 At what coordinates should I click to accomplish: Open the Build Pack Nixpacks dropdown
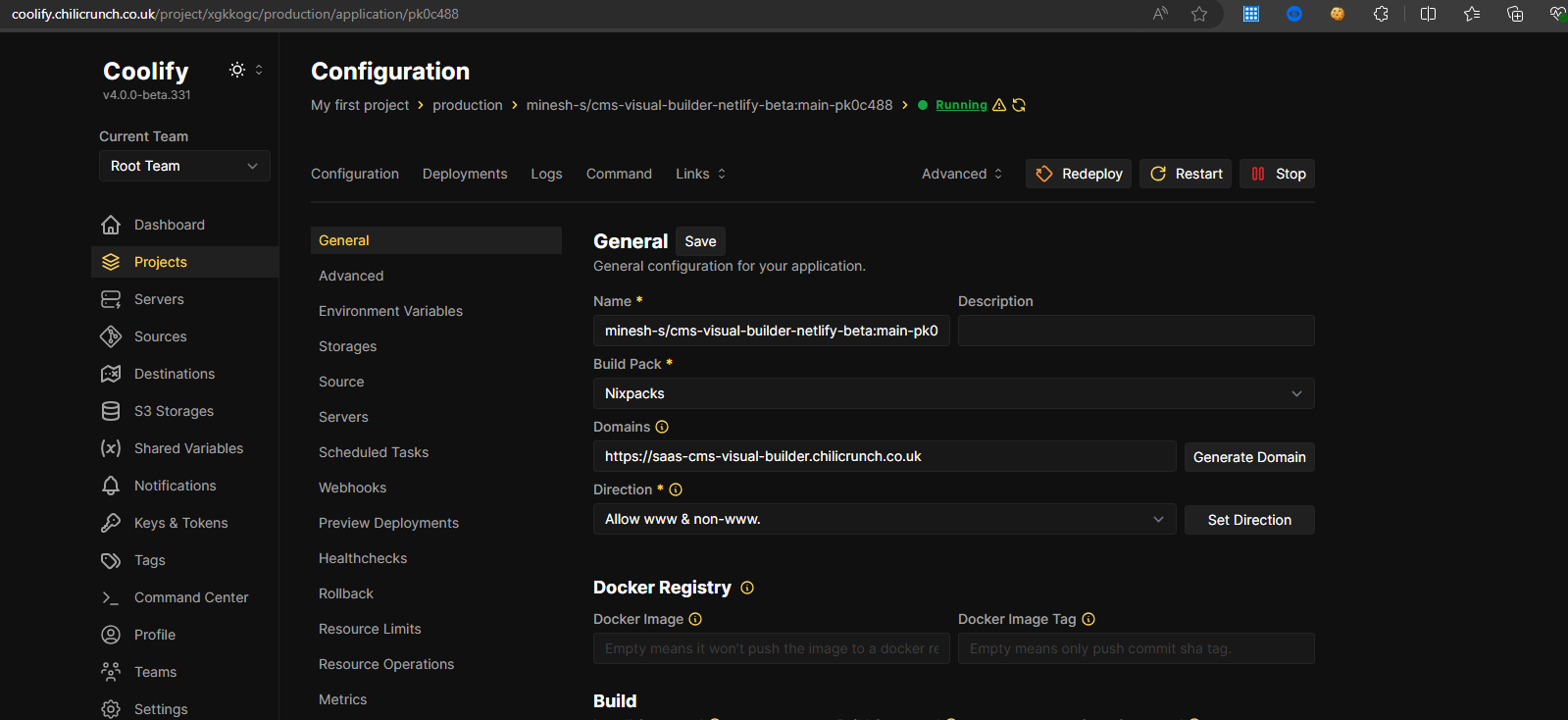click(x=953, y=393)
